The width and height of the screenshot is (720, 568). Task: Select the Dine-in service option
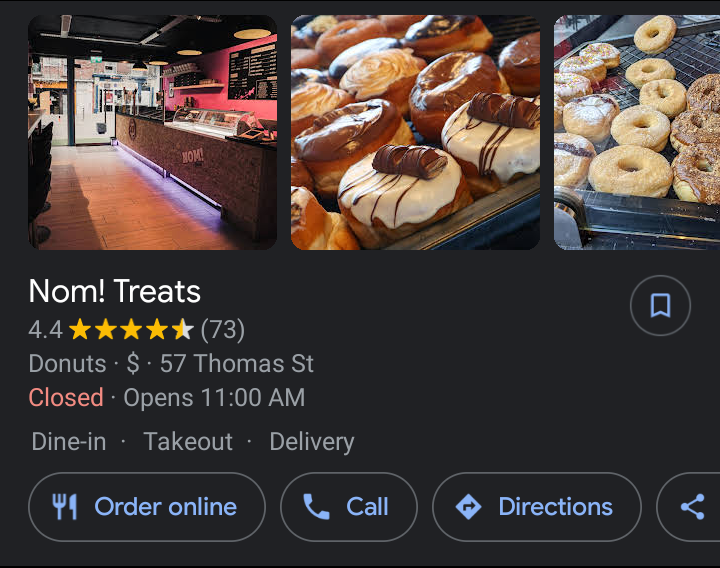tap(69, 442)
